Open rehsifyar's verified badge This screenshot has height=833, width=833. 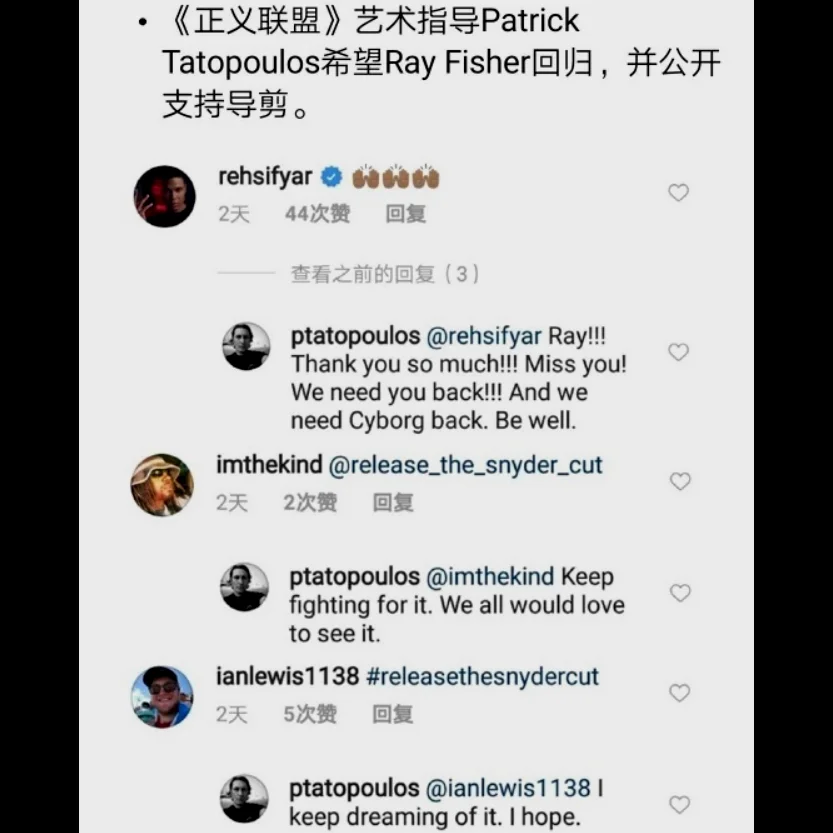coord(331,177)
